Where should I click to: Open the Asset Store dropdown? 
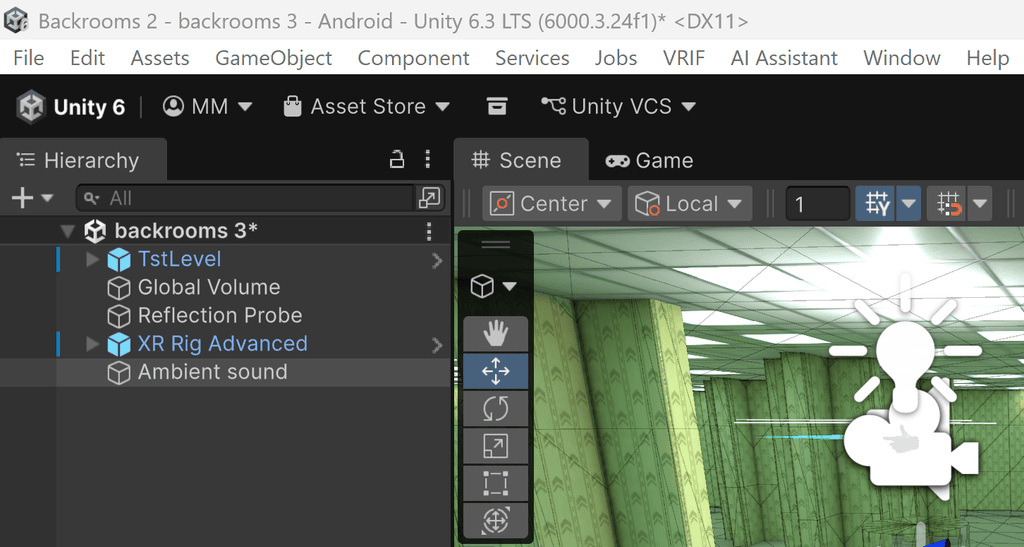[366, 106]
